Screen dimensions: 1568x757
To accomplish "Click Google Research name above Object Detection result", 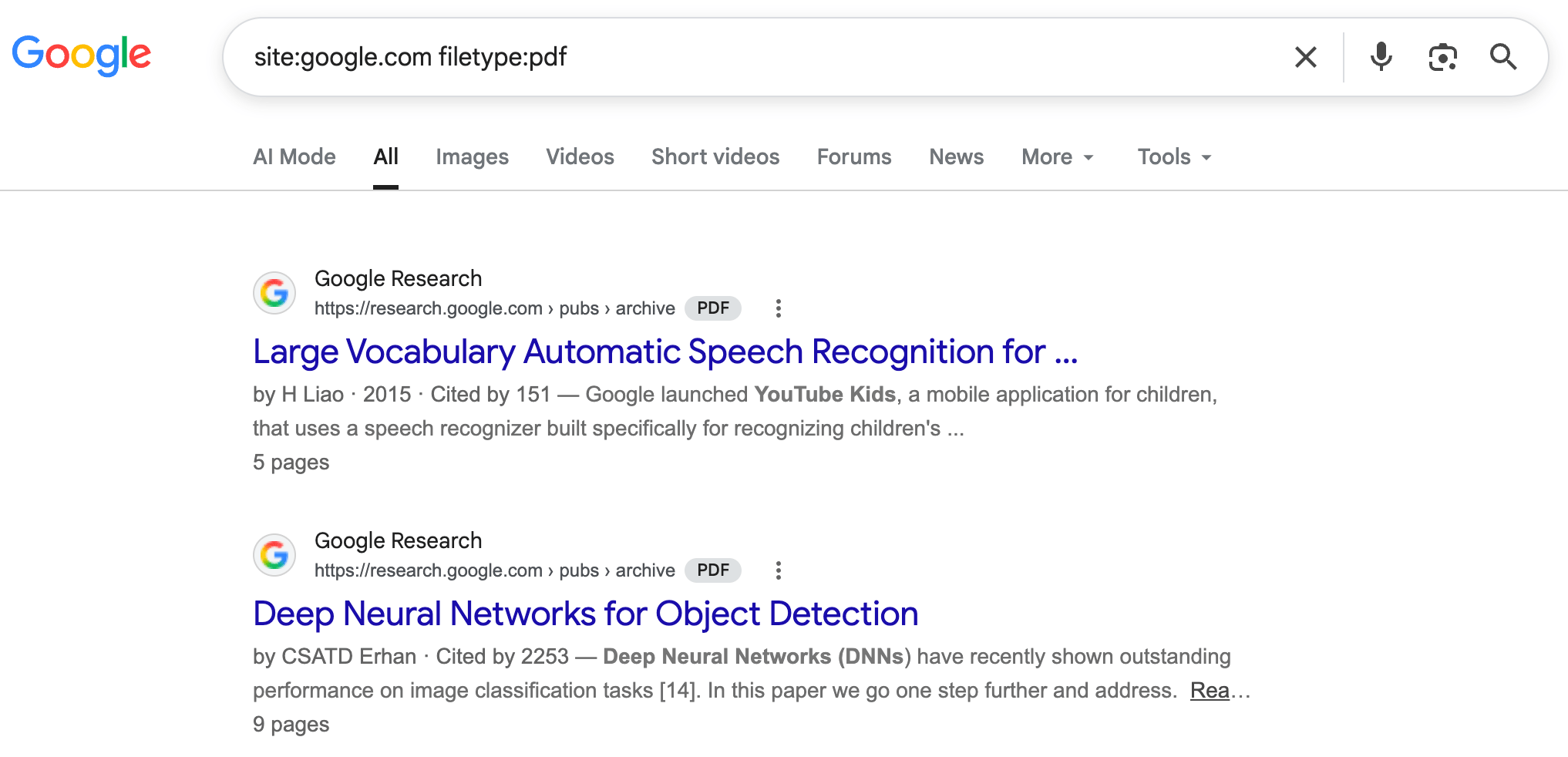I will 398,540.
